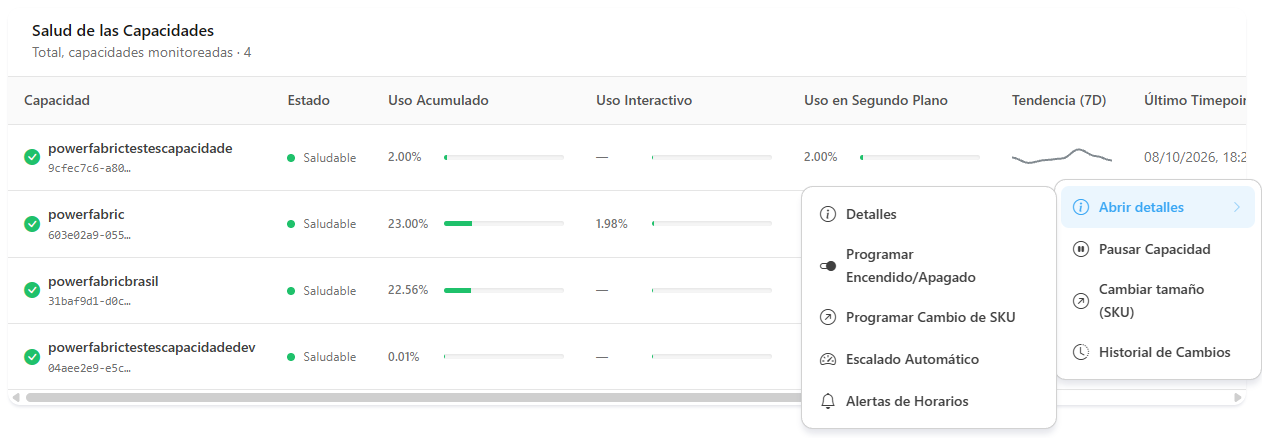Click the capacity ID 9cfec7c6-a80…
The height and width of the screenshot is (438, 1262).
point(89,168)
